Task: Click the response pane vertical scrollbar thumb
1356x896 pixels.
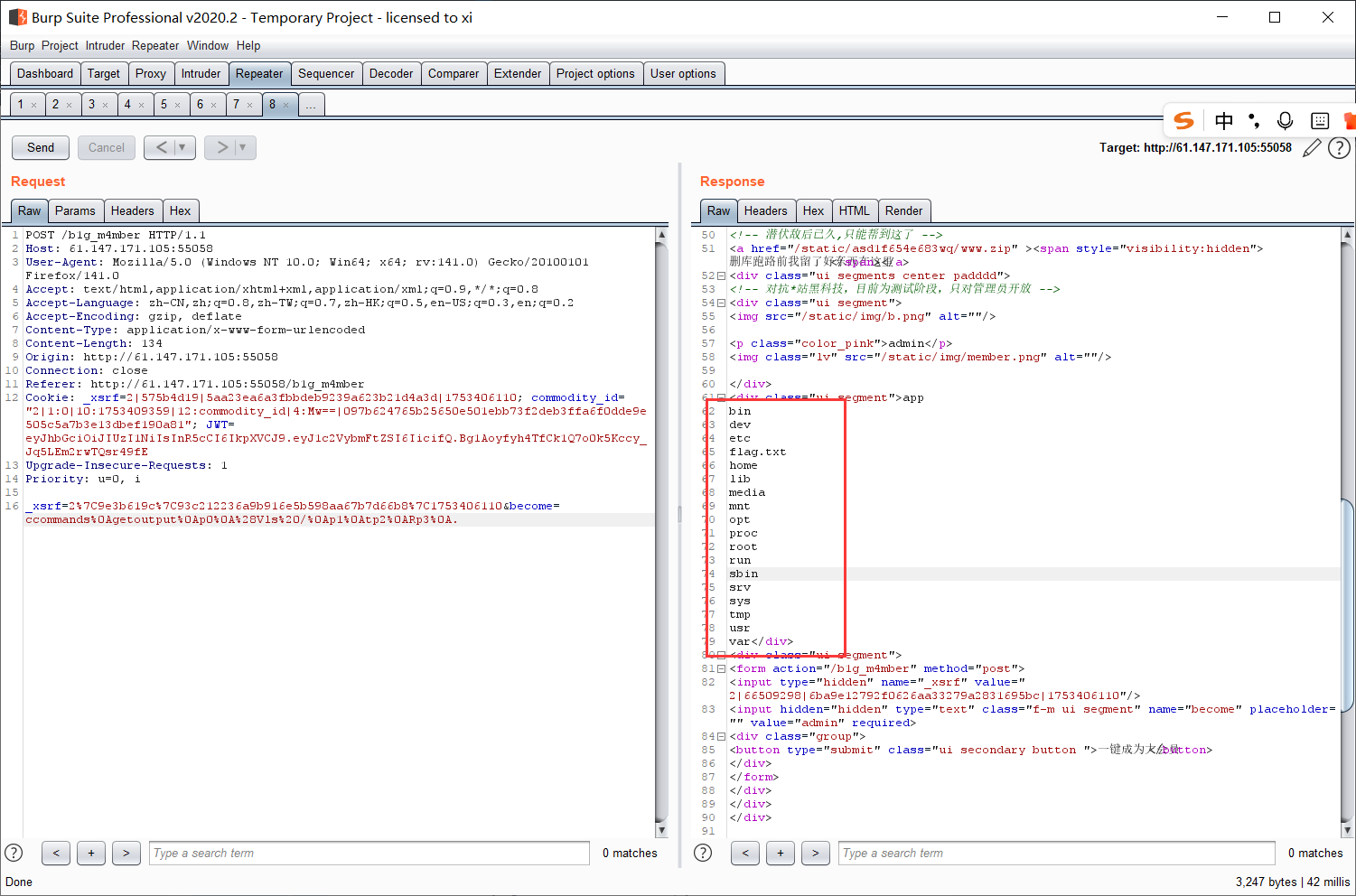Action: pyautogui.click(x=1348, y=603)
